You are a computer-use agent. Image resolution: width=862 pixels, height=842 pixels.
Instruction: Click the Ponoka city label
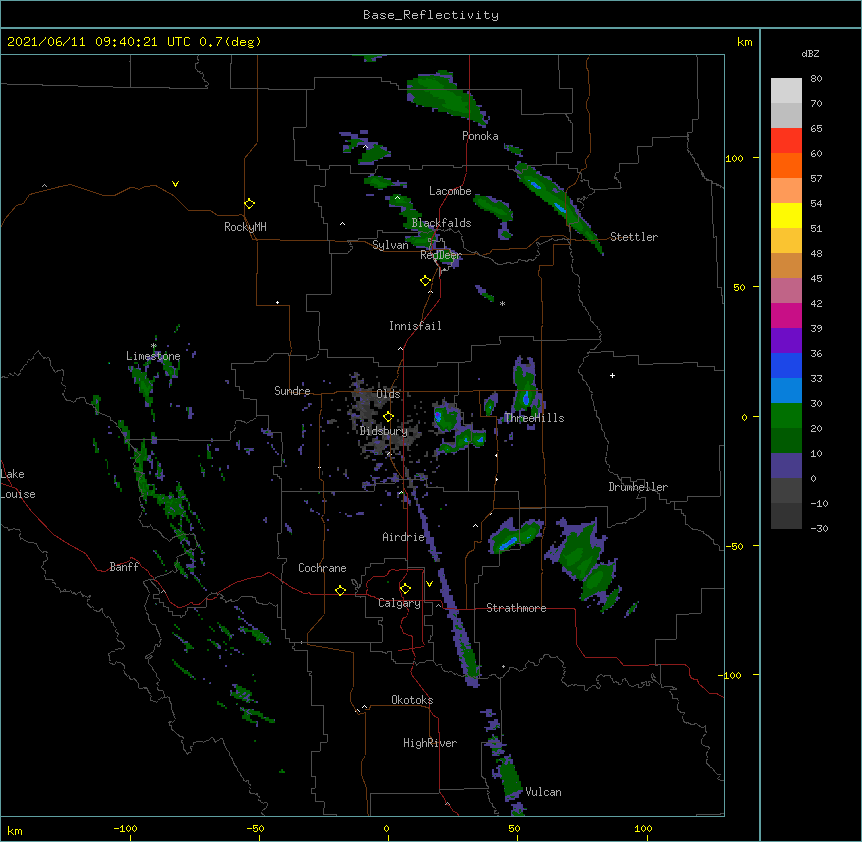[x=480, y=136]
